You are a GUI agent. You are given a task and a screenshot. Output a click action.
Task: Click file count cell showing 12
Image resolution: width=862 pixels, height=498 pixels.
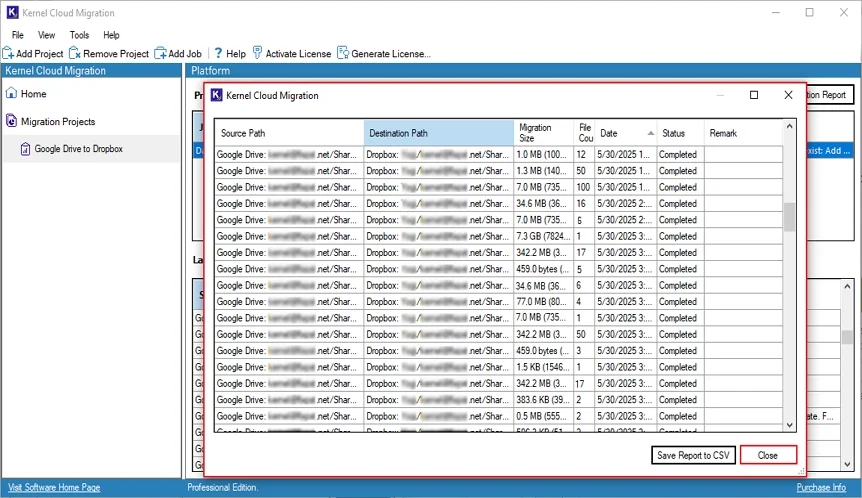[584, 154]
